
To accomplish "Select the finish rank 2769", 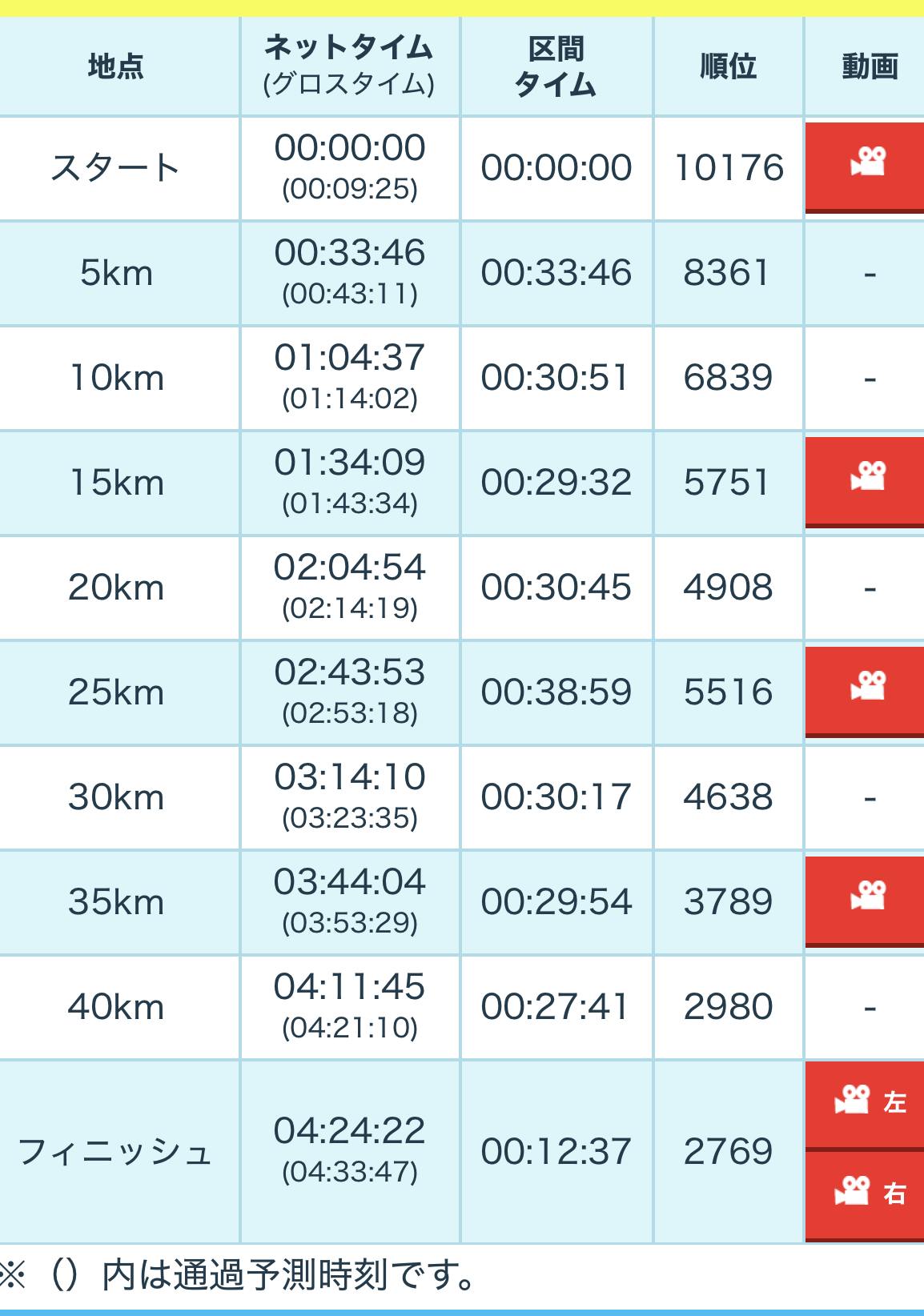I will [728, 1152].
